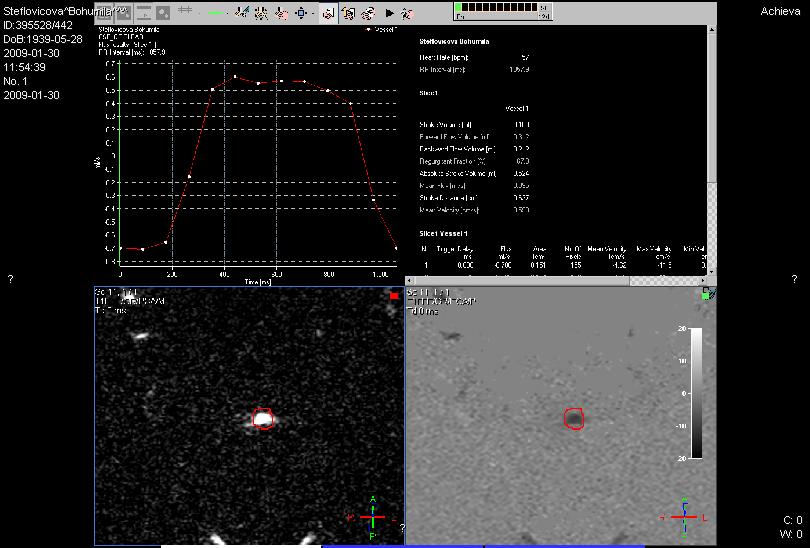Click the grid (#) toolbar icon

click(x=184, y=11)
